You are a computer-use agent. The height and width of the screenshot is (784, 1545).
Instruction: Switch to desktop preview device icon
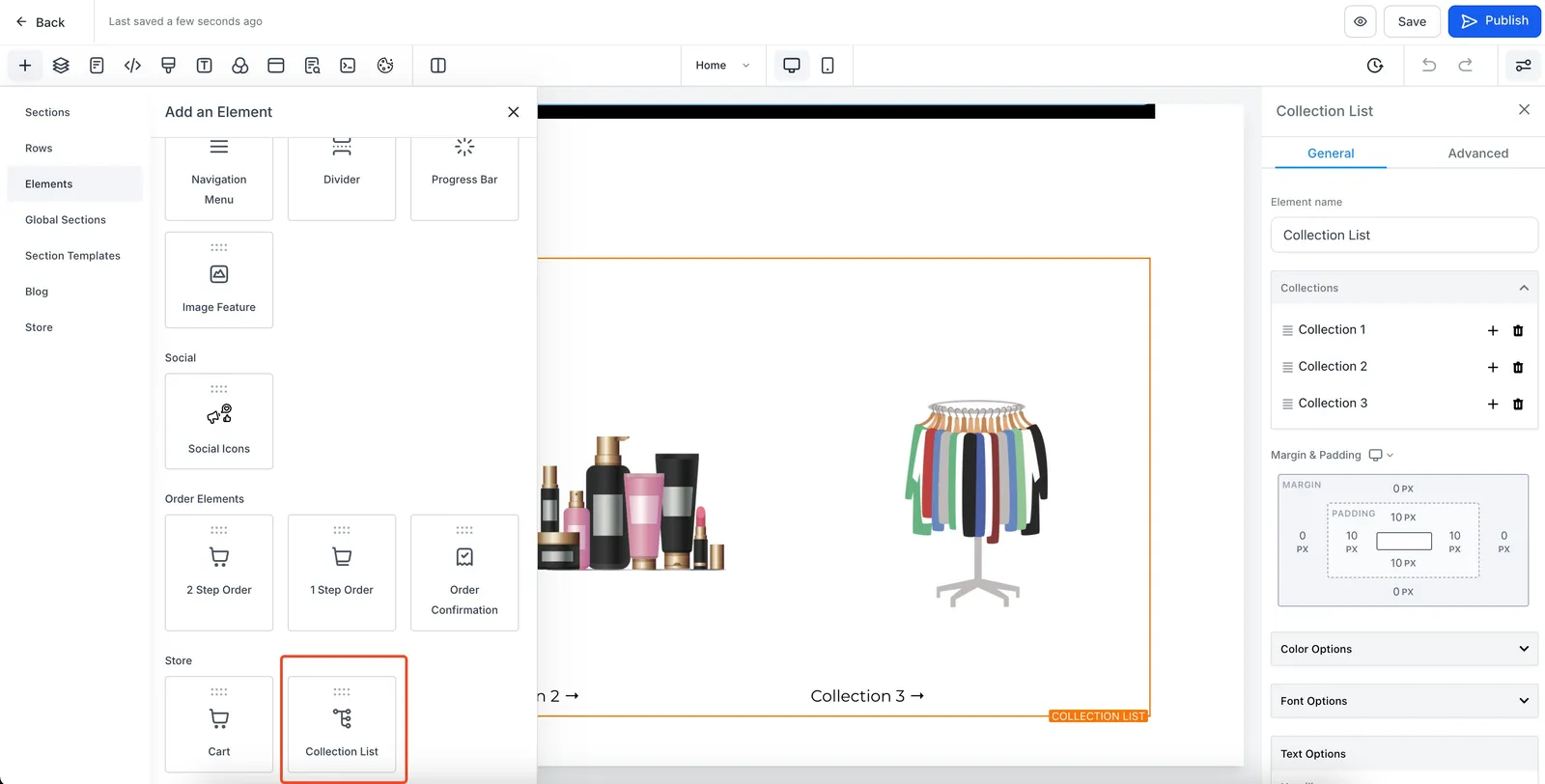coord(792,66)
